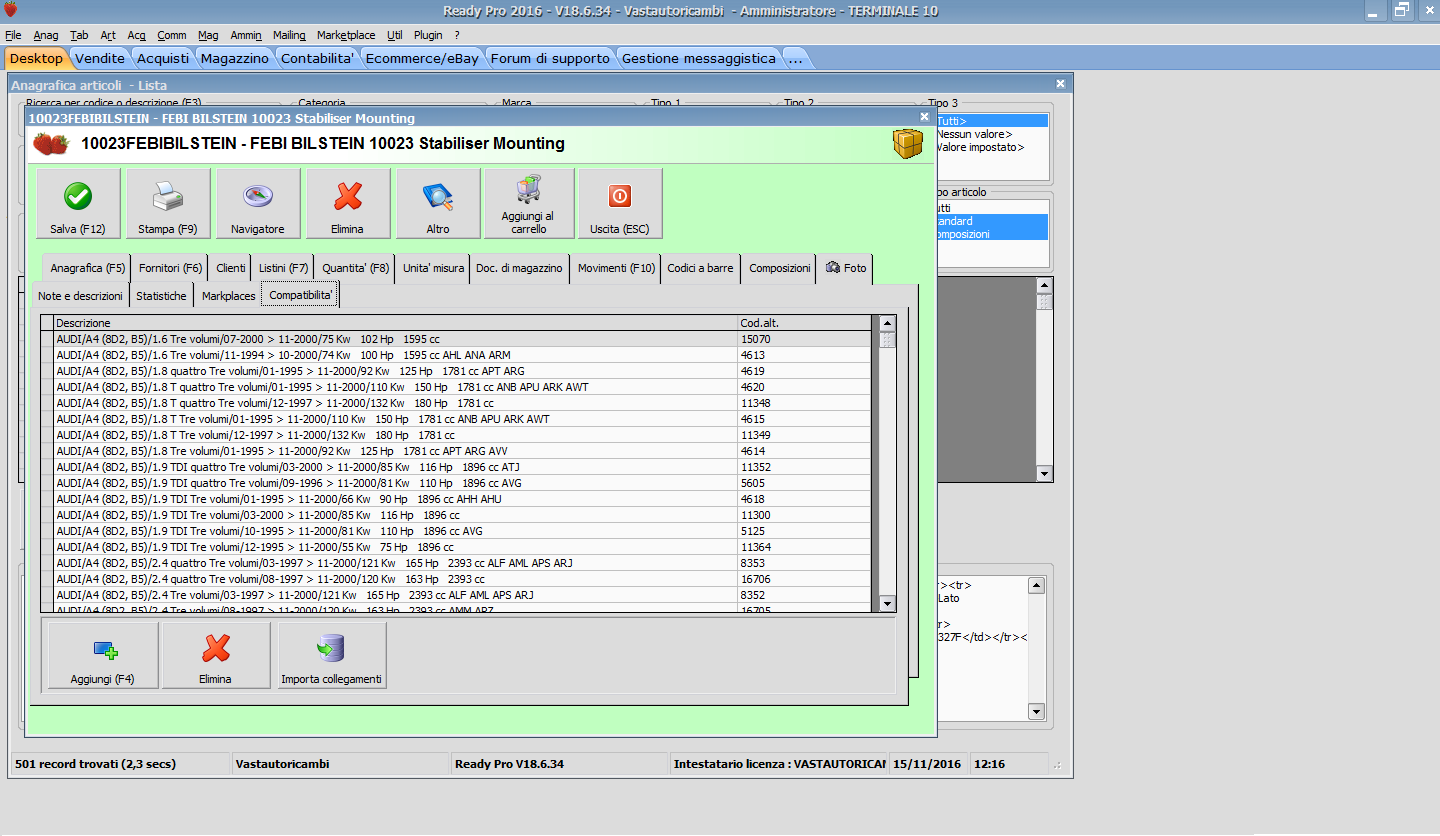Select 'Valore impostato' in the Tipo 3 list
Viewport: 1440px width, 836px height.
[x=980, y=147]
